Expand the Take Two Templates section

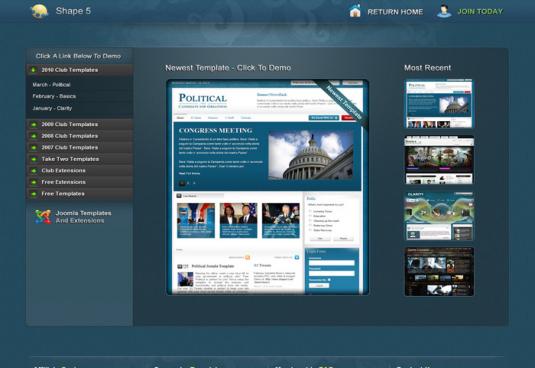[x=79, y=159]
